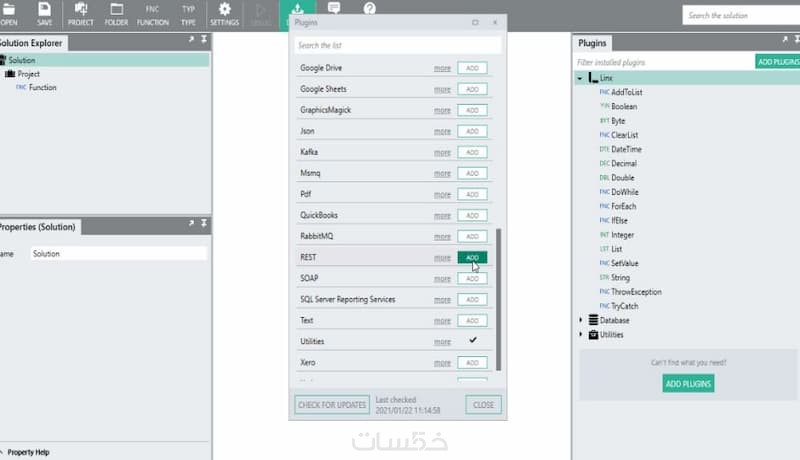Create a new FOLDER from the toolbar
This screenshot has width=800, height=460.
coord(116,14)
